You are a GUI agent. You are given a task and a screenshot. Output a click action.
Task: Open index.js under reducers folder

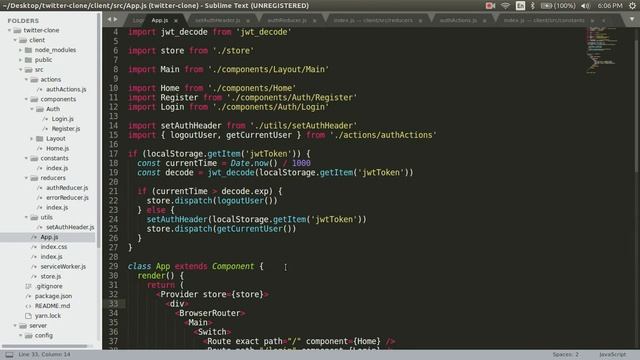[x=57, y=207]
